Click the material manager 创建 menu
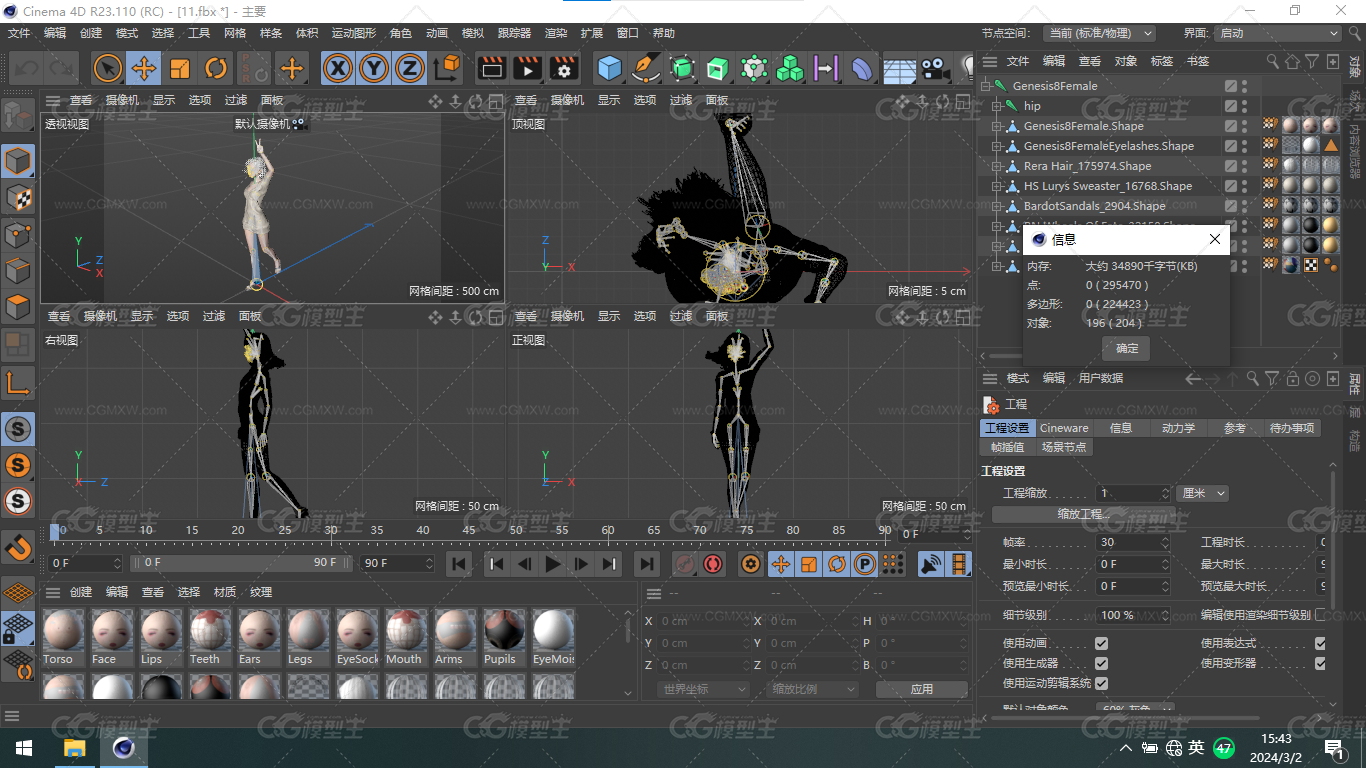The width and height of the screenshot is (1366, 768). click(x=81, y=592)
